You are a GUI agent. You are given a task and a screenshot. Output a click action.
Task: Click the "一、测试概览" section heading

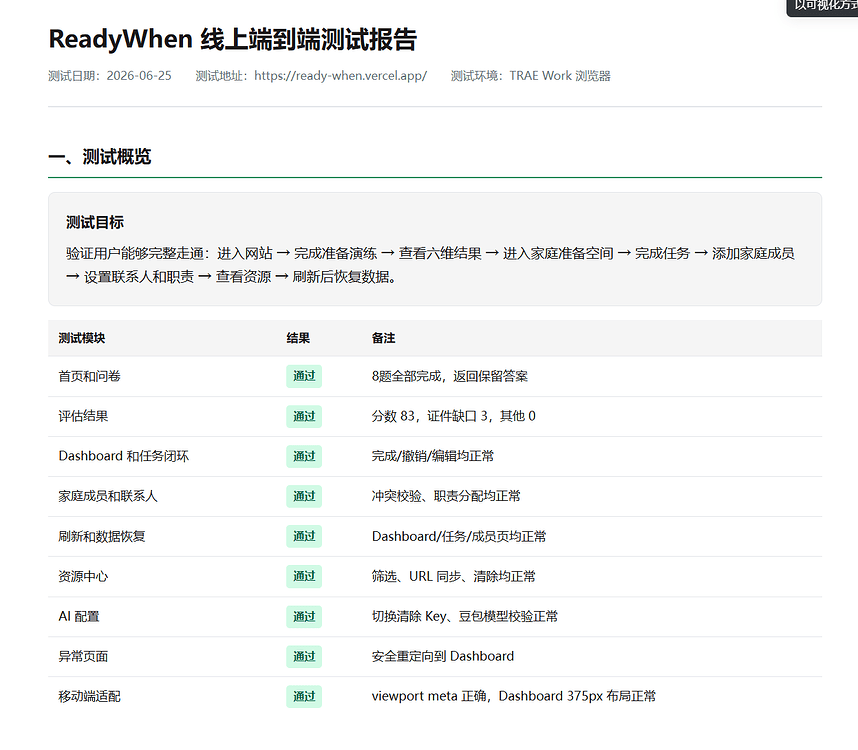(x=100, y=156)
